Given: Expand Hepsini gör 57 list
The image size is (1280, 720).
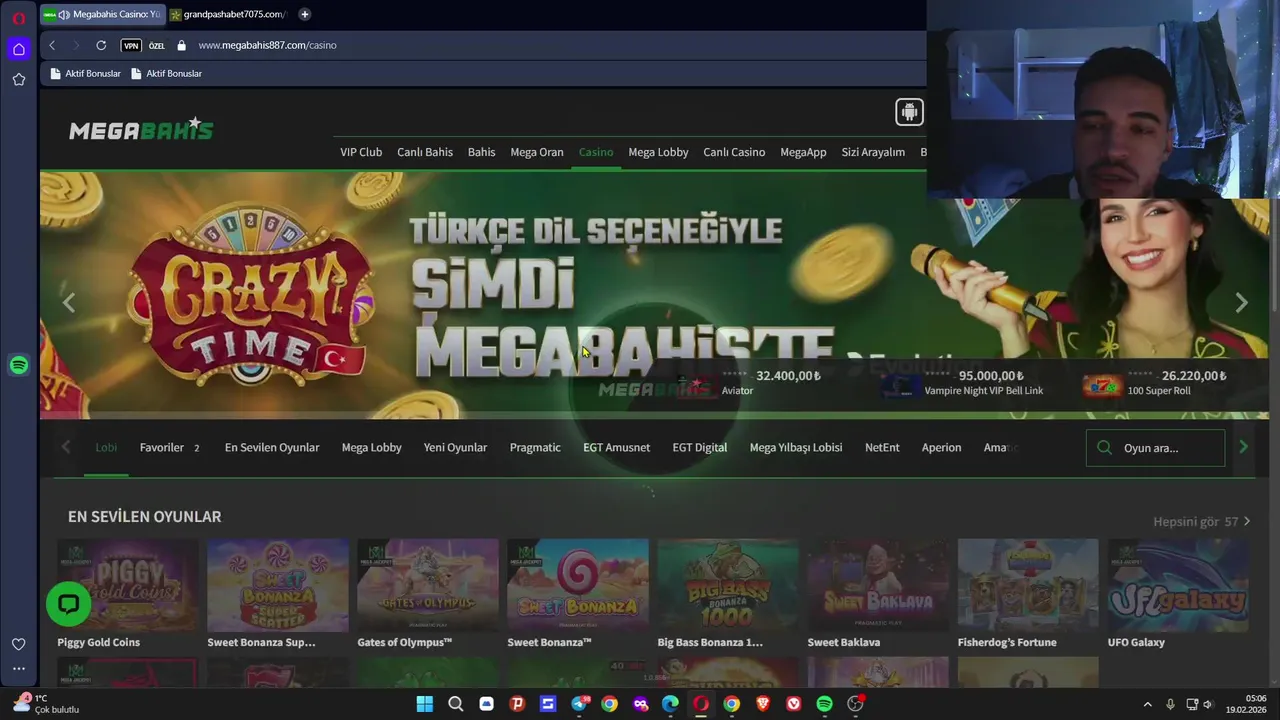Looking at the screenshot, I should click(x=1201, y=521).
